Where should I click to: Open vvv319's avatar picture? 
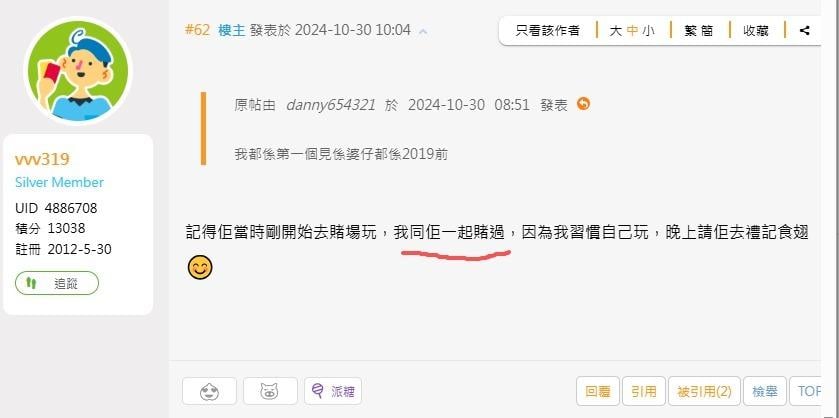coord(78,71)
